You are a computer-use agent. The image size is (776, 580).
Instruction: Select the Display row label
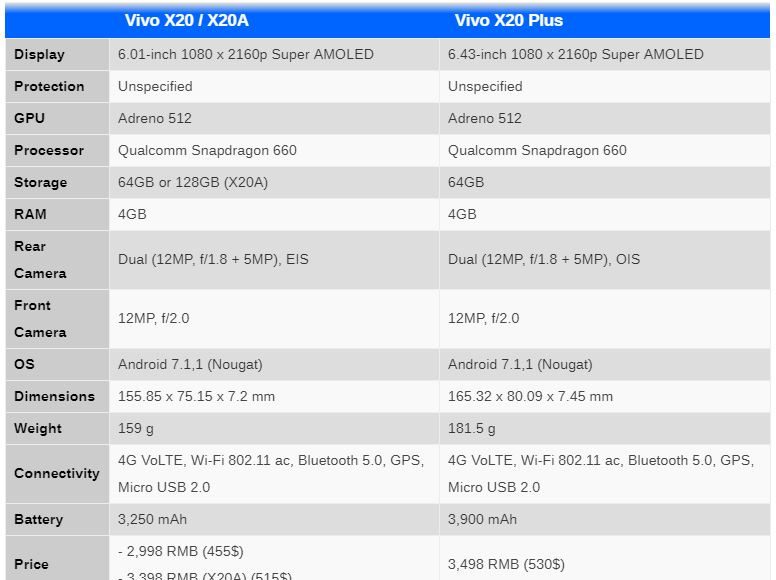click(40, 55)
